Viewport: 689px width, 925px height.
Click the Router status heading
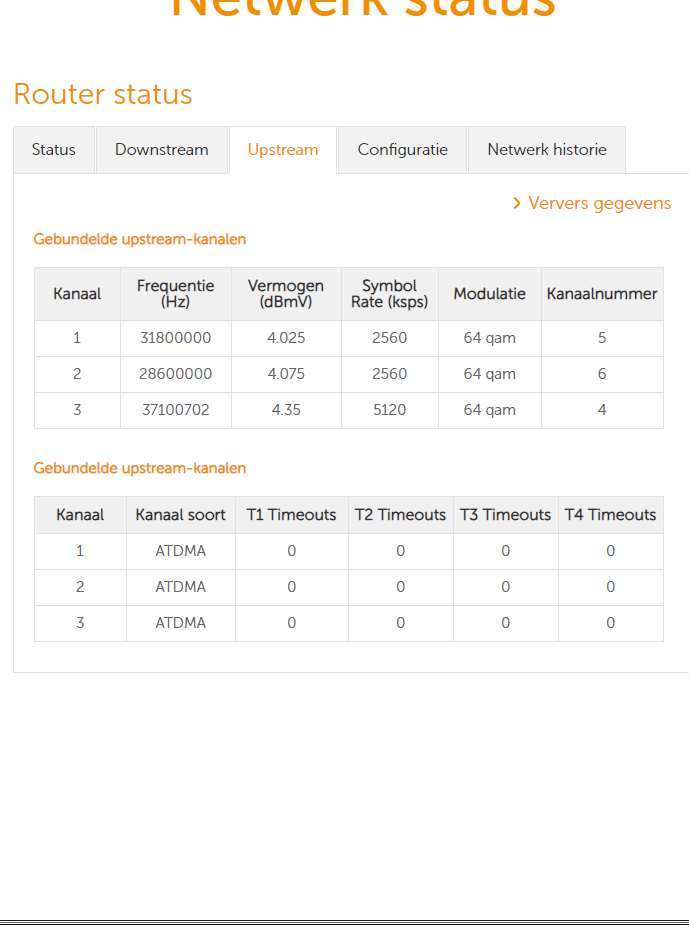[103, 94]
